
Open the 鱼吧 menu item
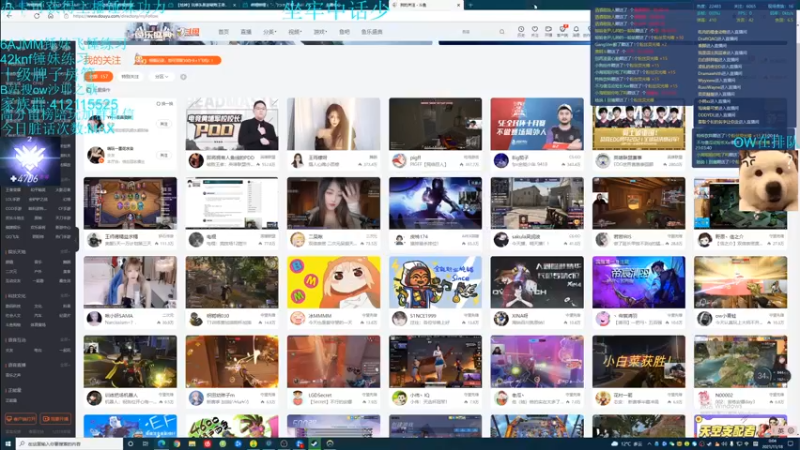[x=344, y=32]
